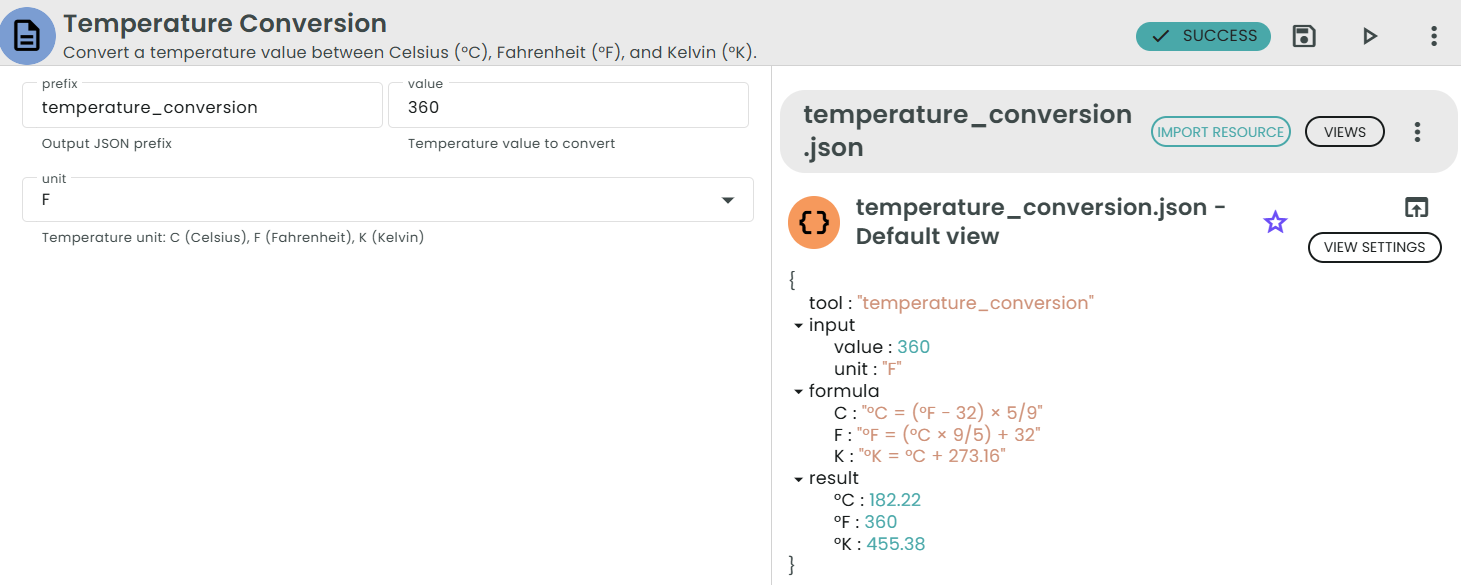This screenshot has width=1461, height=585.
Task: Click the orange JSON braces icon
Action: 813,222
